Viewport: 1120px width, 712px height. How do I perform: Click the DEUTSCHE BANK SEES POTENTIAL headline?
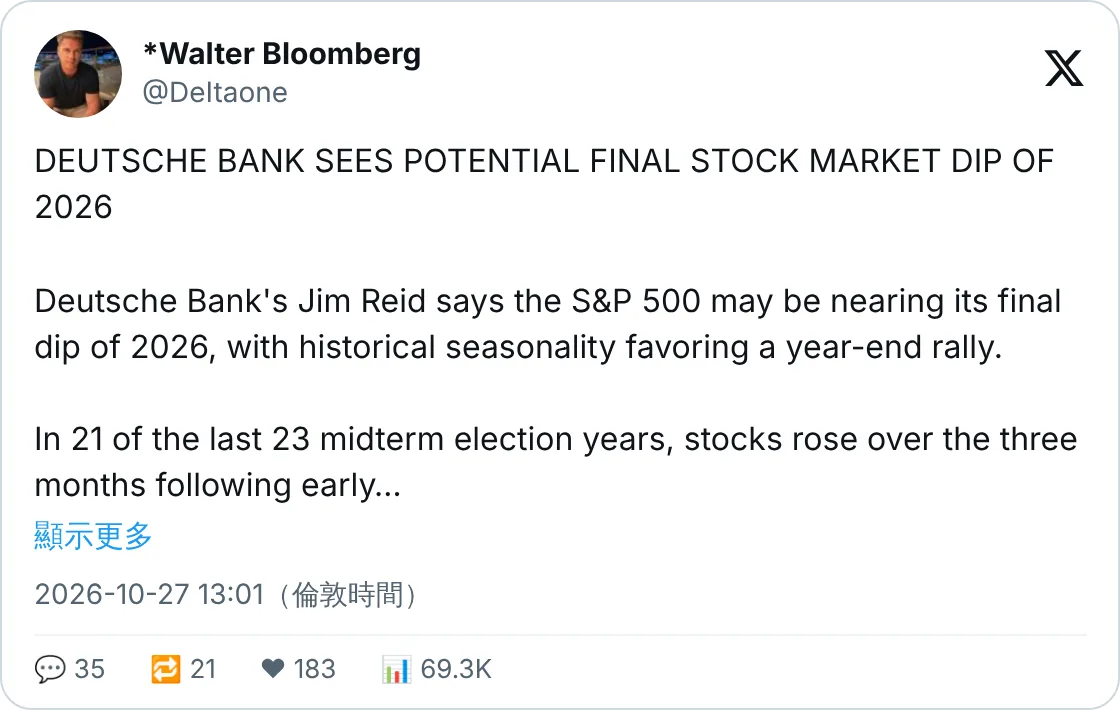(x=544, y=184)
